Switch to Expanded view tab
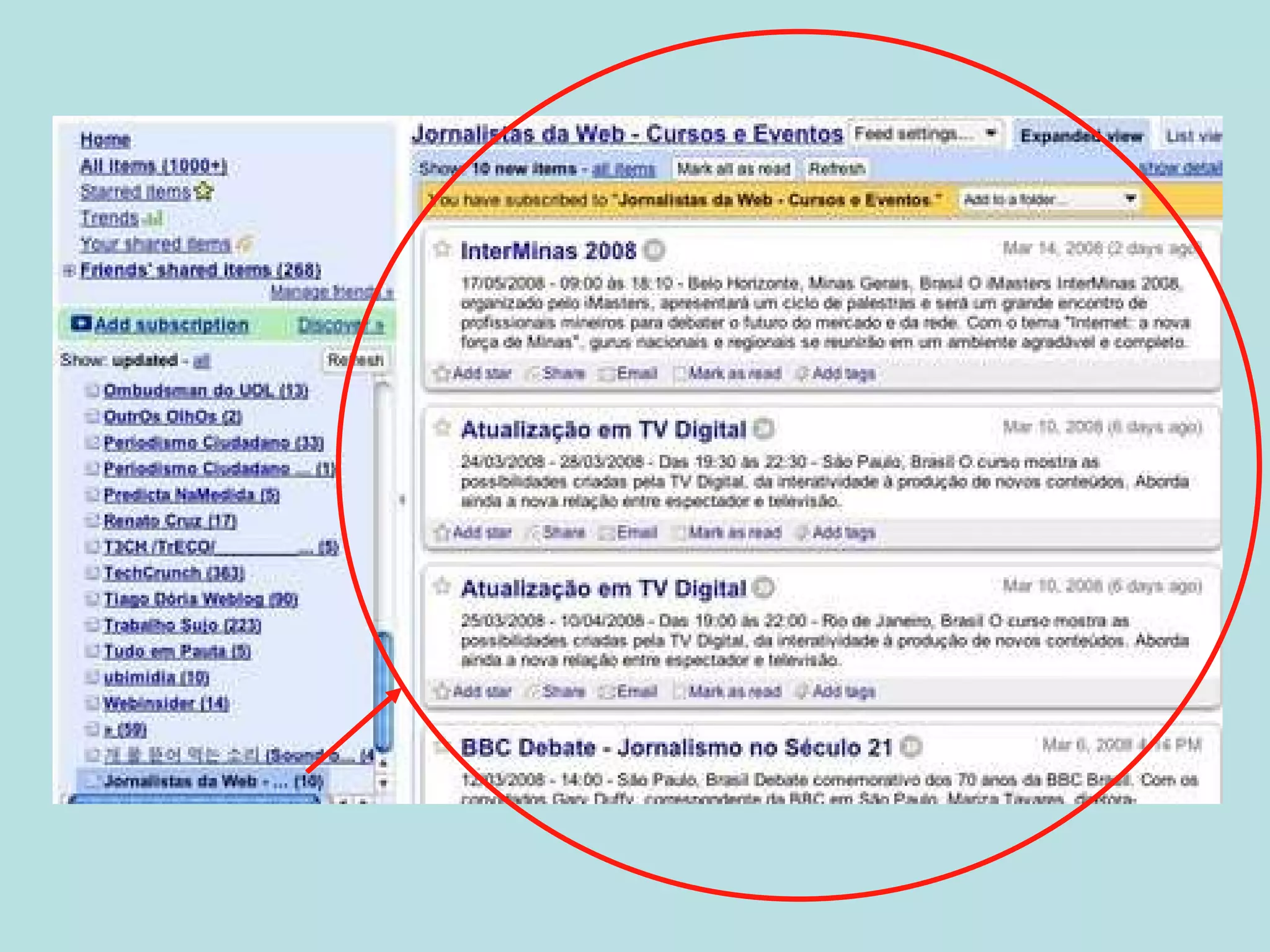This screenshot has width=1270, height=952. (1081, 136)
